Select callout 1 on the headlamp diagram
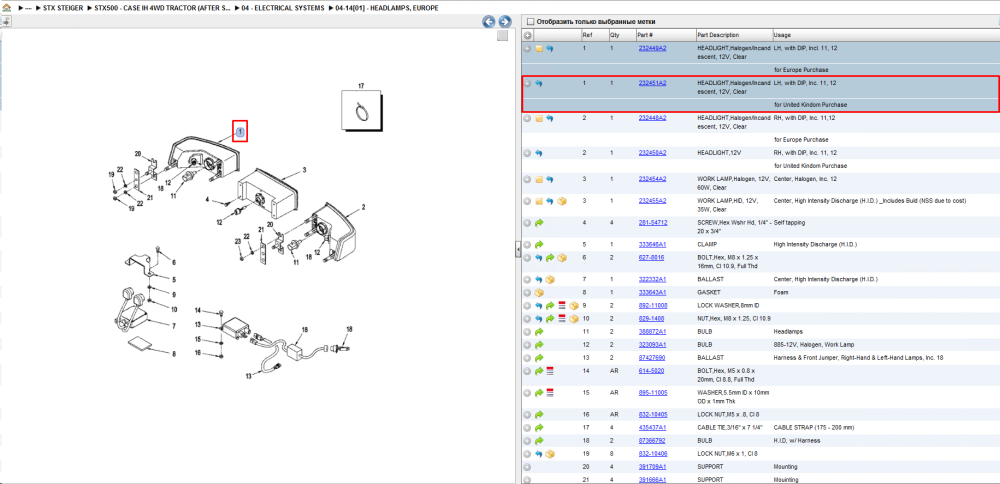This screenshot has width=1000, height=484. tap(240, 131)
